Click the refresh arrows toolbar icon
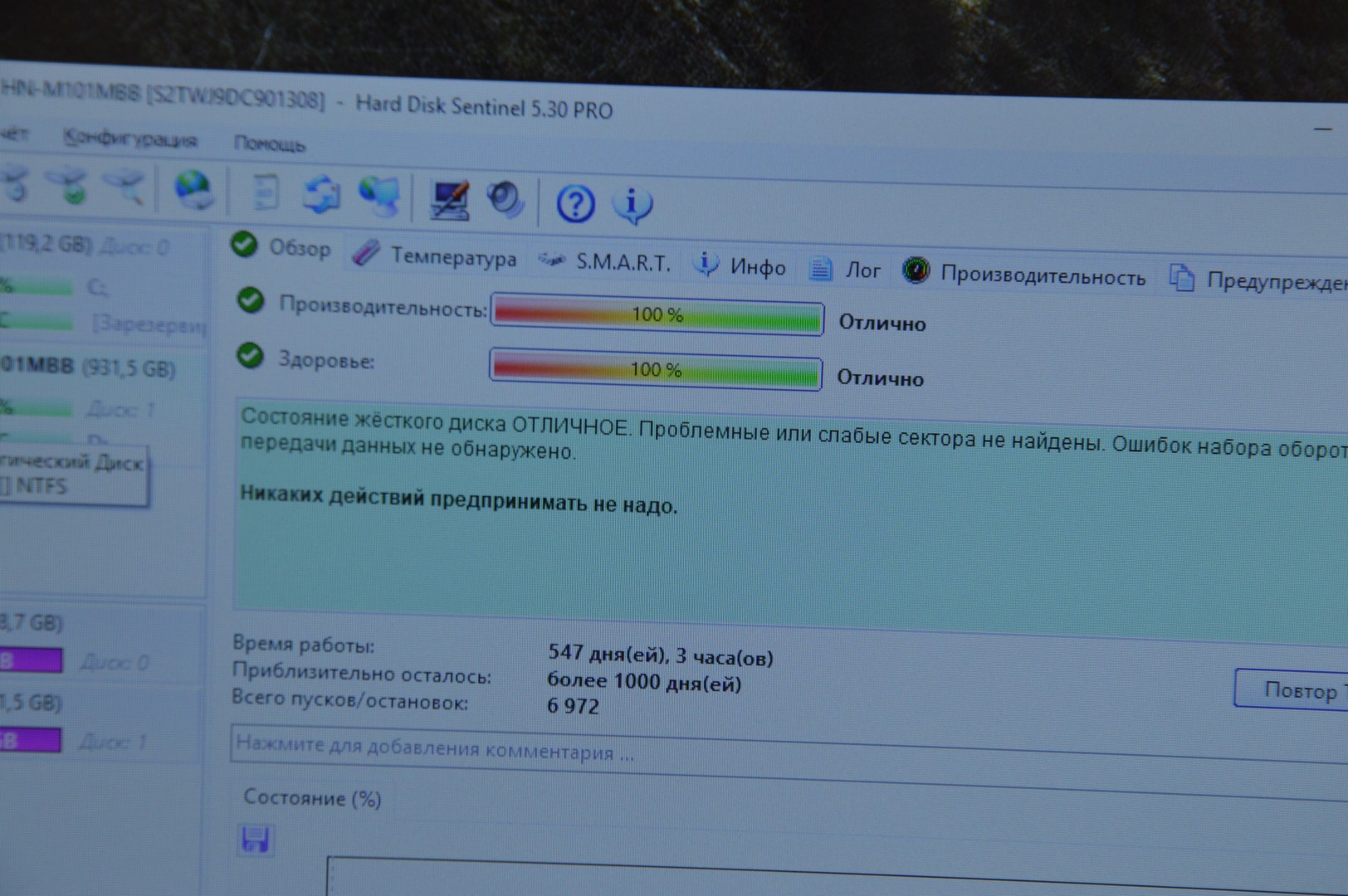This screenshot has width=1348, height=896. tap(321, 194)
